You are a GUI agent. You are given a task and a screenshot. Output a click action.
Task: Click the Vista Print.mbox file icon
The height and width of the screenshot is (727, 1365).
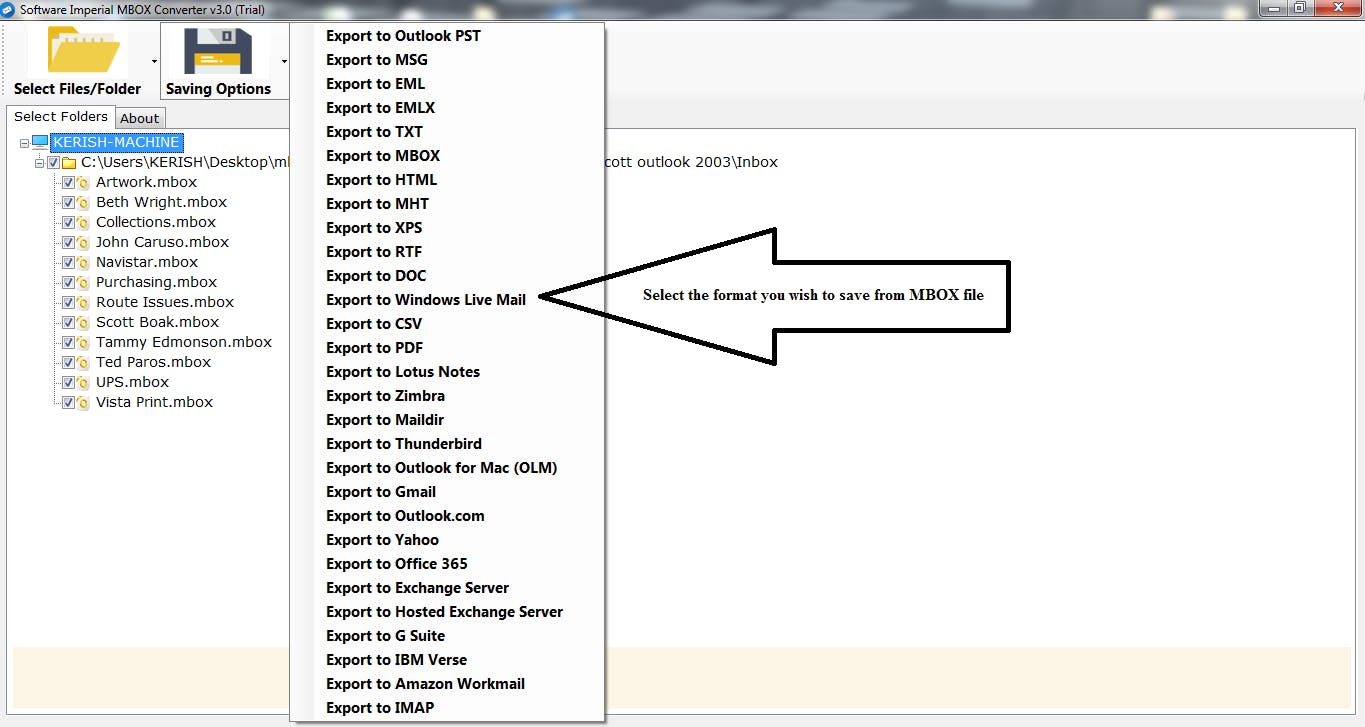click(x=84, y=402)
